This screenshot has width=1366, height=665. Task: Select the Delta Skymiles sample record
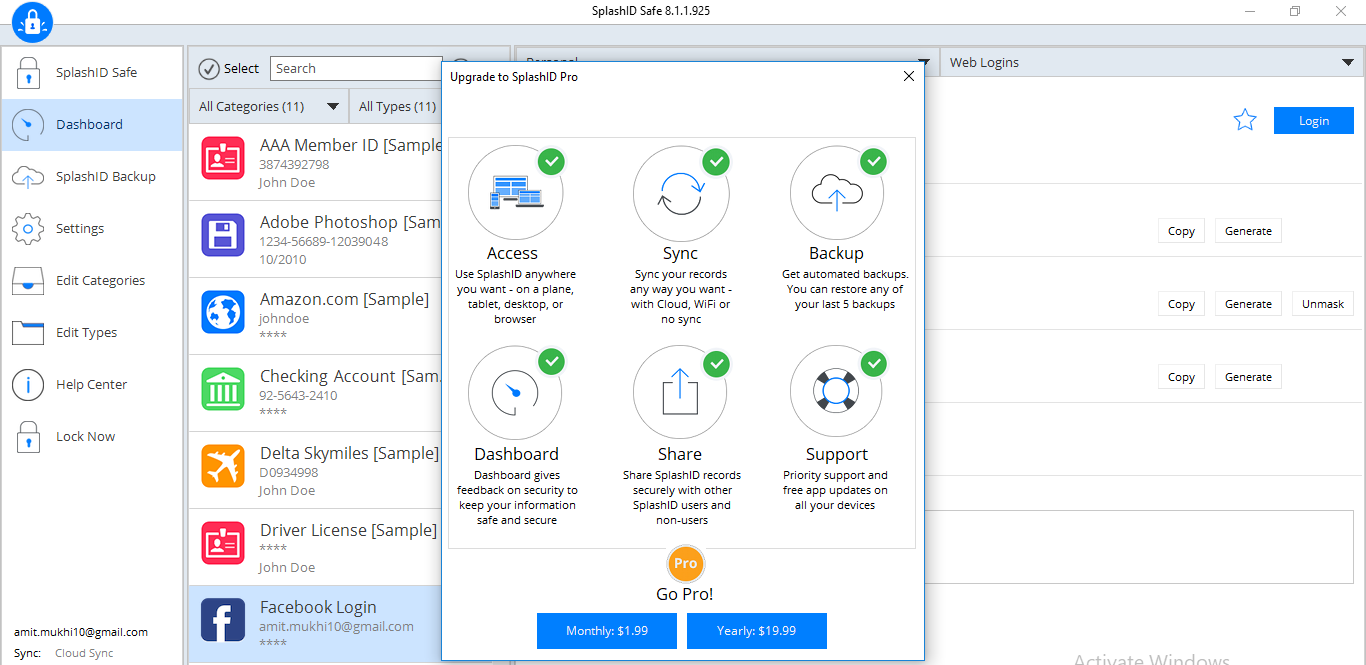(x=315, y=470)
